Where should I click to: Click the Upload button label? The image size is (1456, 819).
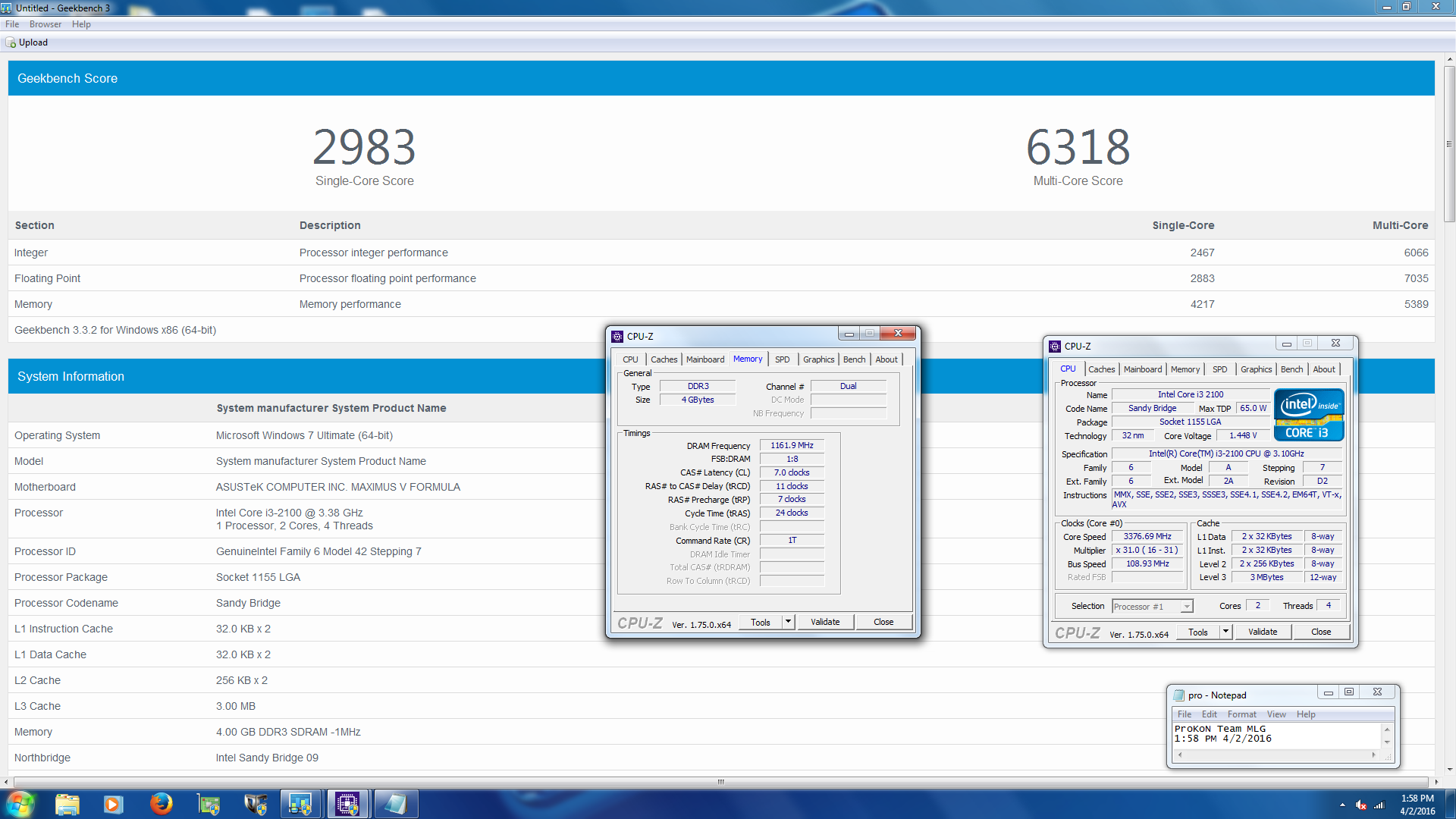tap(33, 42)
